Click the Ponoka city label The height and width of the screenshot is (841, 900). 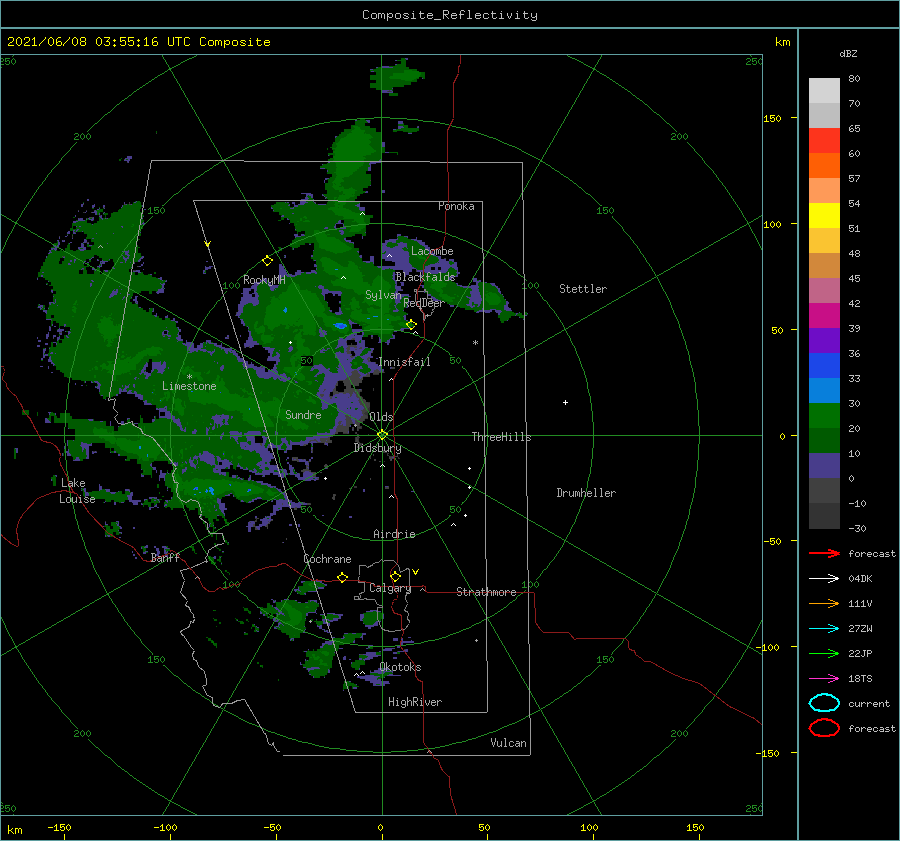[x=456, y=206]
